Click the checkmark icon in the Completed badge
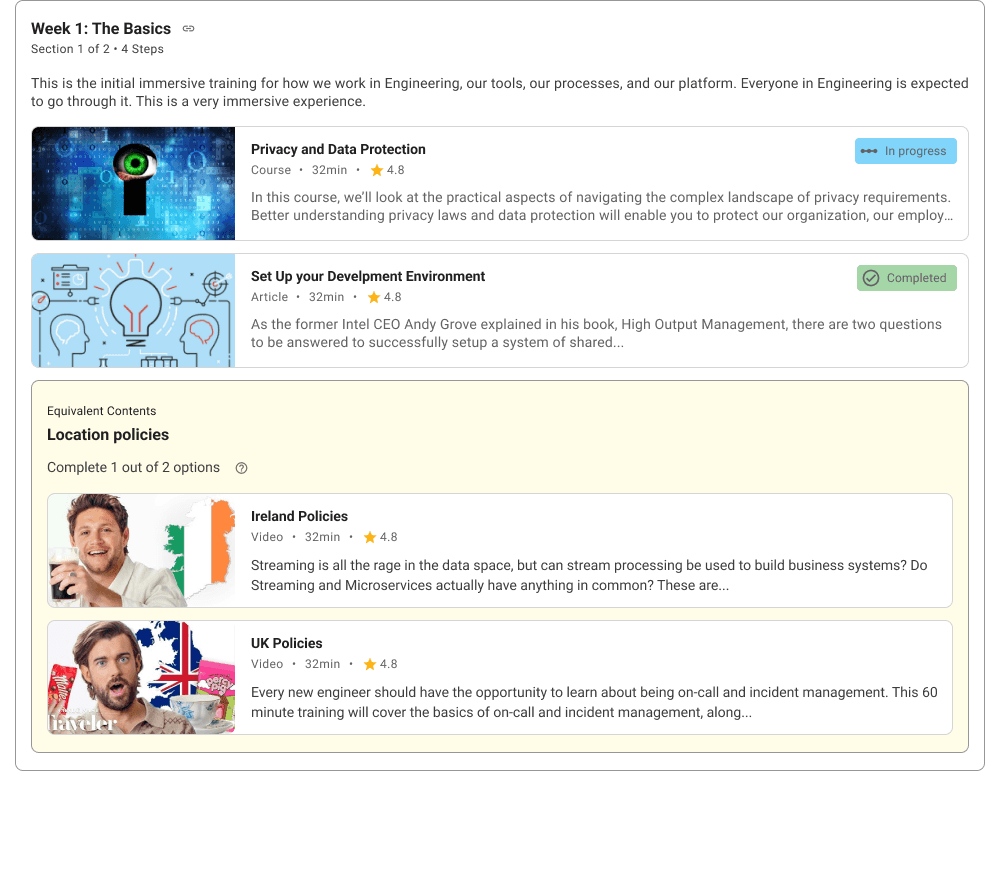The width and height of the screenshot is (1000, 871). tap(871, 278)
